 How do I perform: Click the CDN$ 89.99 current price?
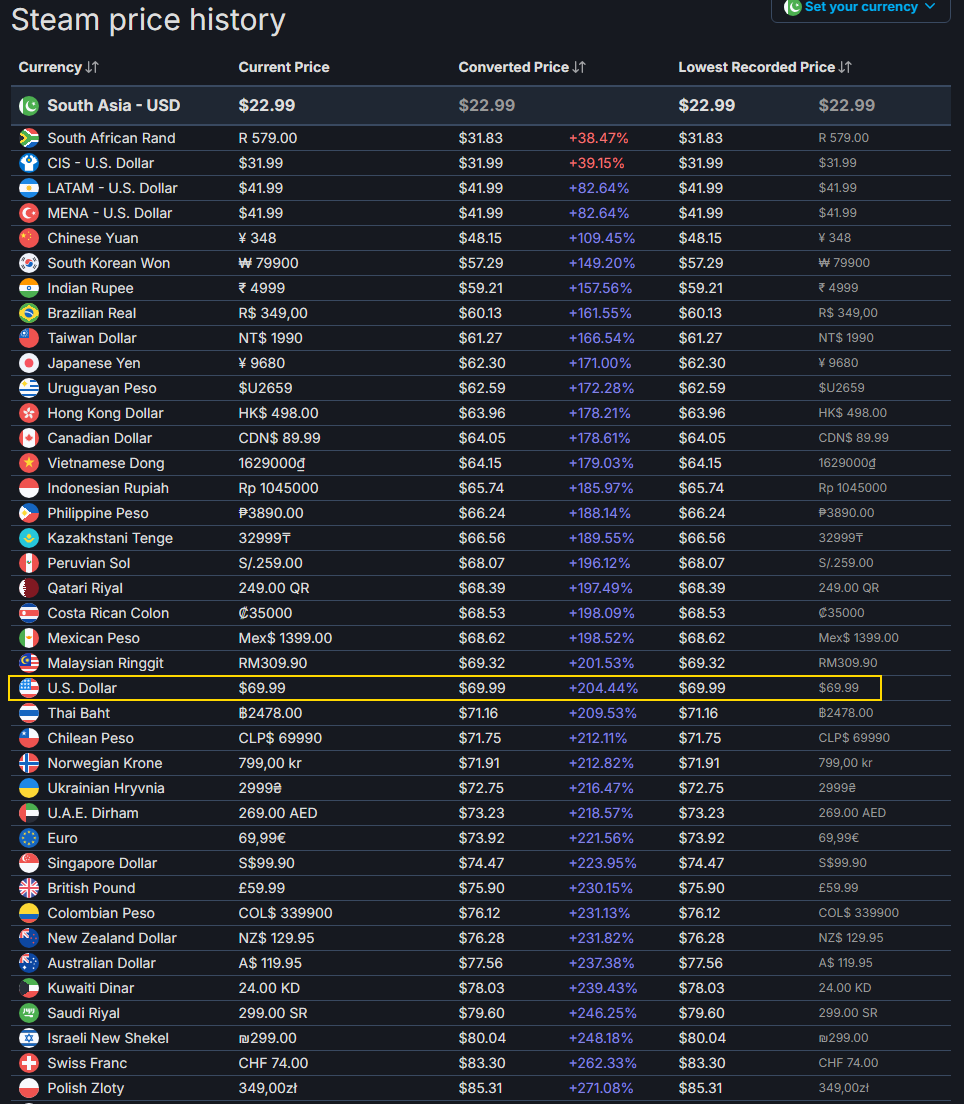[279, 438]
